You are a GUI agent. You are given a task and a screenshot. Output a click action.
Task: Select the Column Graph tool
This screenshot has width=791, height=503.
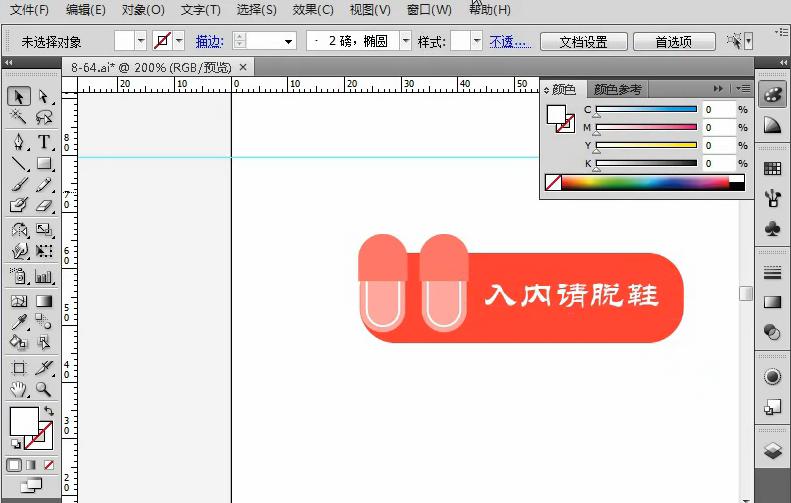(x=44, y=275)
